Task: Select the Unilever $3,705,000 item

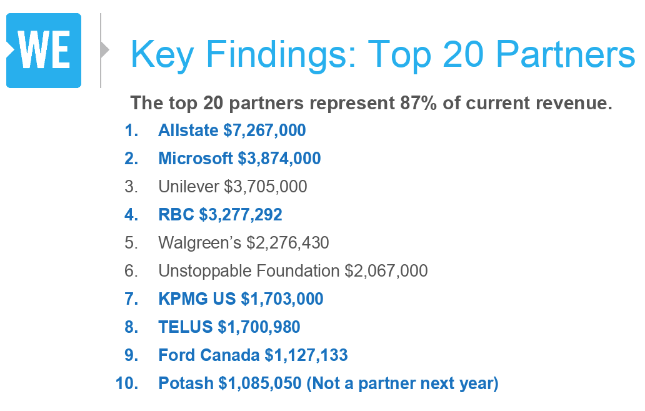Action: [233, 187]
